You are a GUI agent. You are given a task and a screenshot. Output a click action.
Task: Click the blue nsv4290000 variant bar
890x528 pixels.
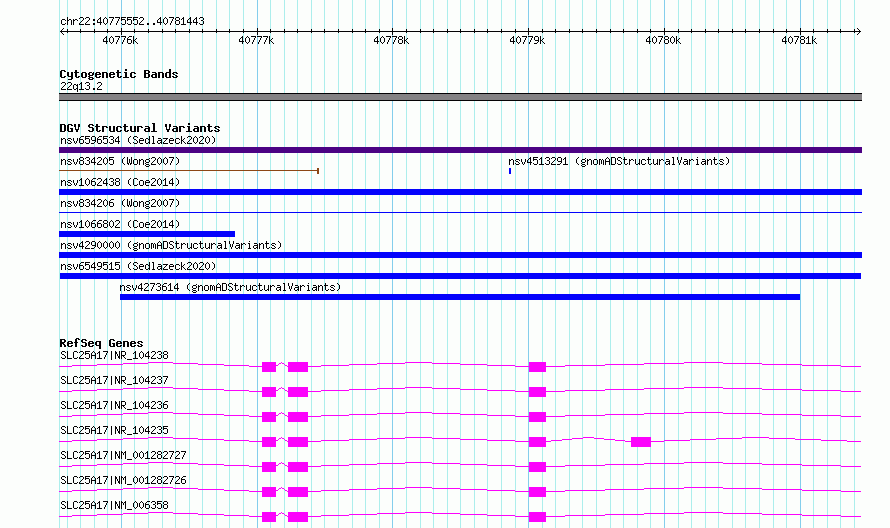[x=460, y=255]
